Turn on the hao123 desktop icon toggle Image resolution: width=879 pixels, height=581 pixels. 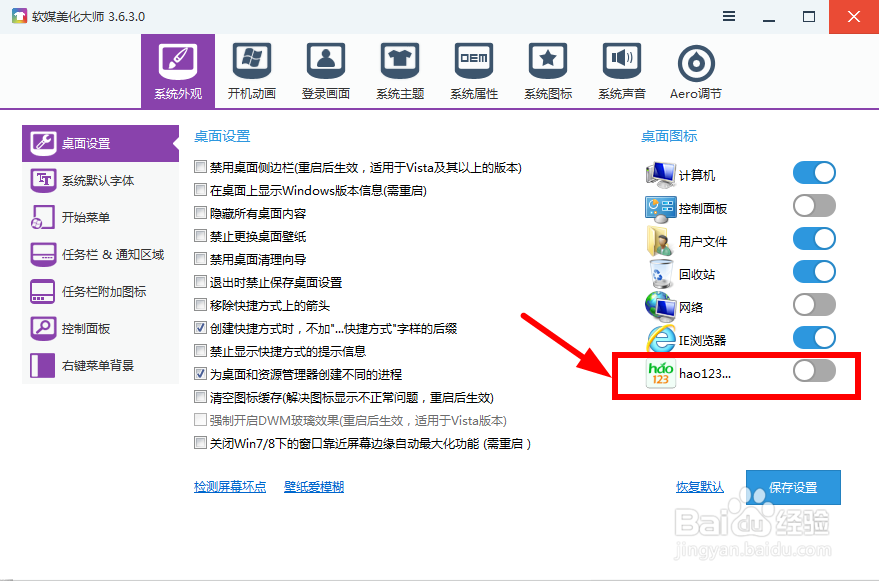point(814,372)
